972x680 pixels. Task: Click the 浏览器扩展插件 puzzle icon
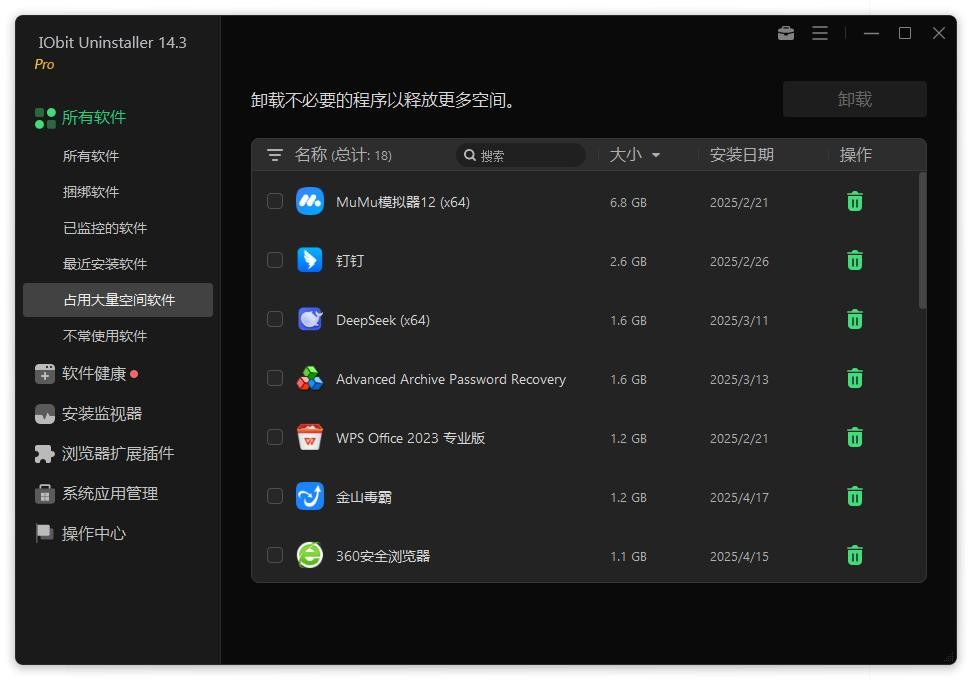coord(45,454)
